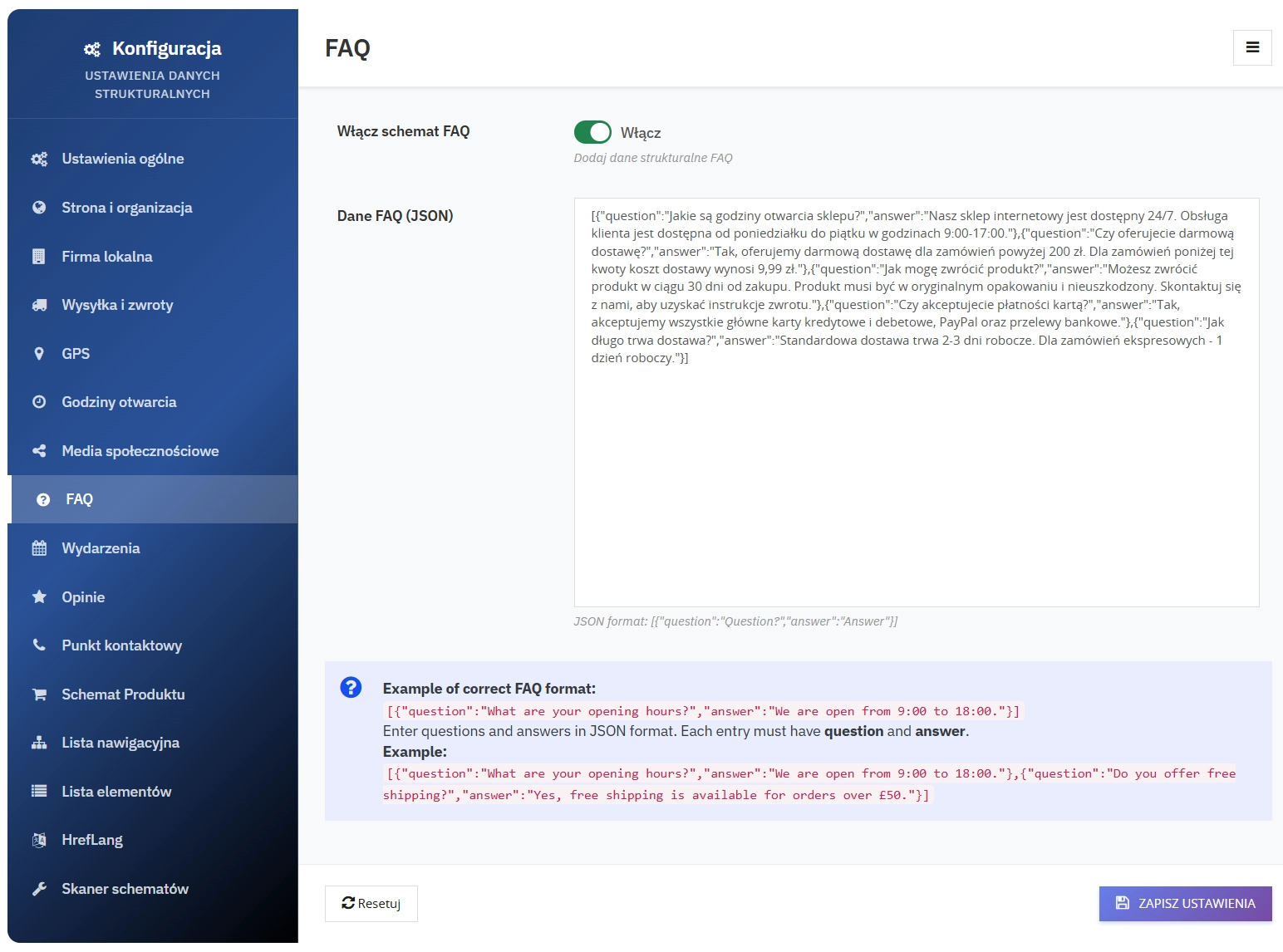Go to Schemat Produktu section
The width and height of the screenshot is (1283, 952).
(x=123, y=694)
